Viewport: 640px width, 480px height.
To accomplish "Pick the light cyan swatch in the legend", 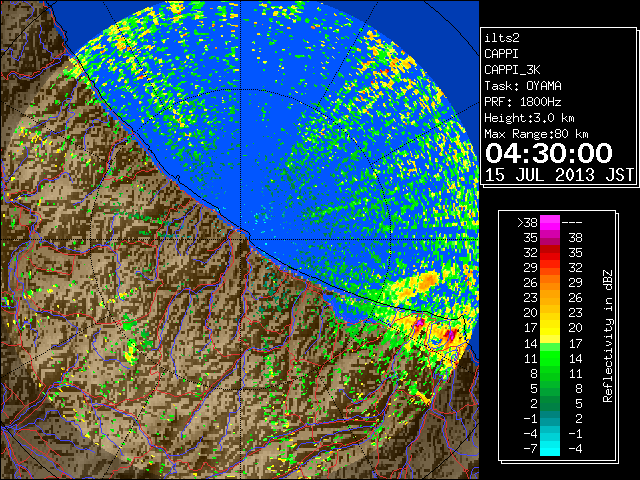I will coord(550,448).
